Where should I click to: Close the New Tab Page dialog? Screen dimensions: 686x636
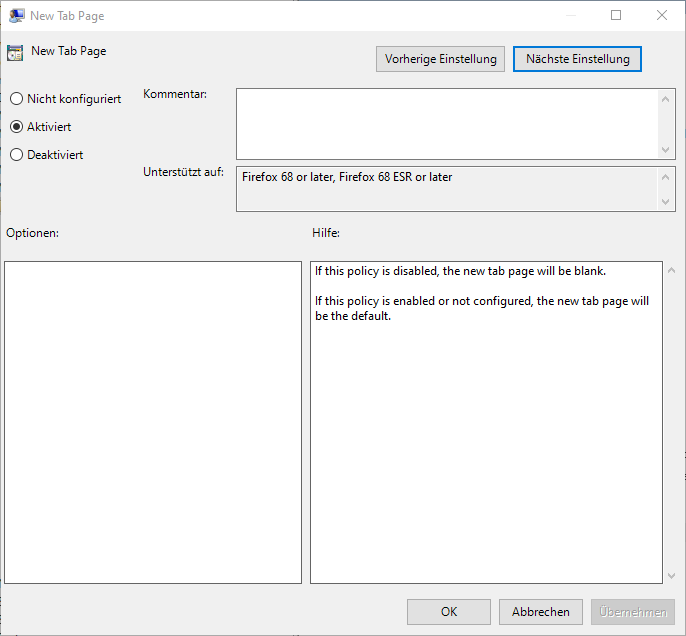(x=662, y=15)
